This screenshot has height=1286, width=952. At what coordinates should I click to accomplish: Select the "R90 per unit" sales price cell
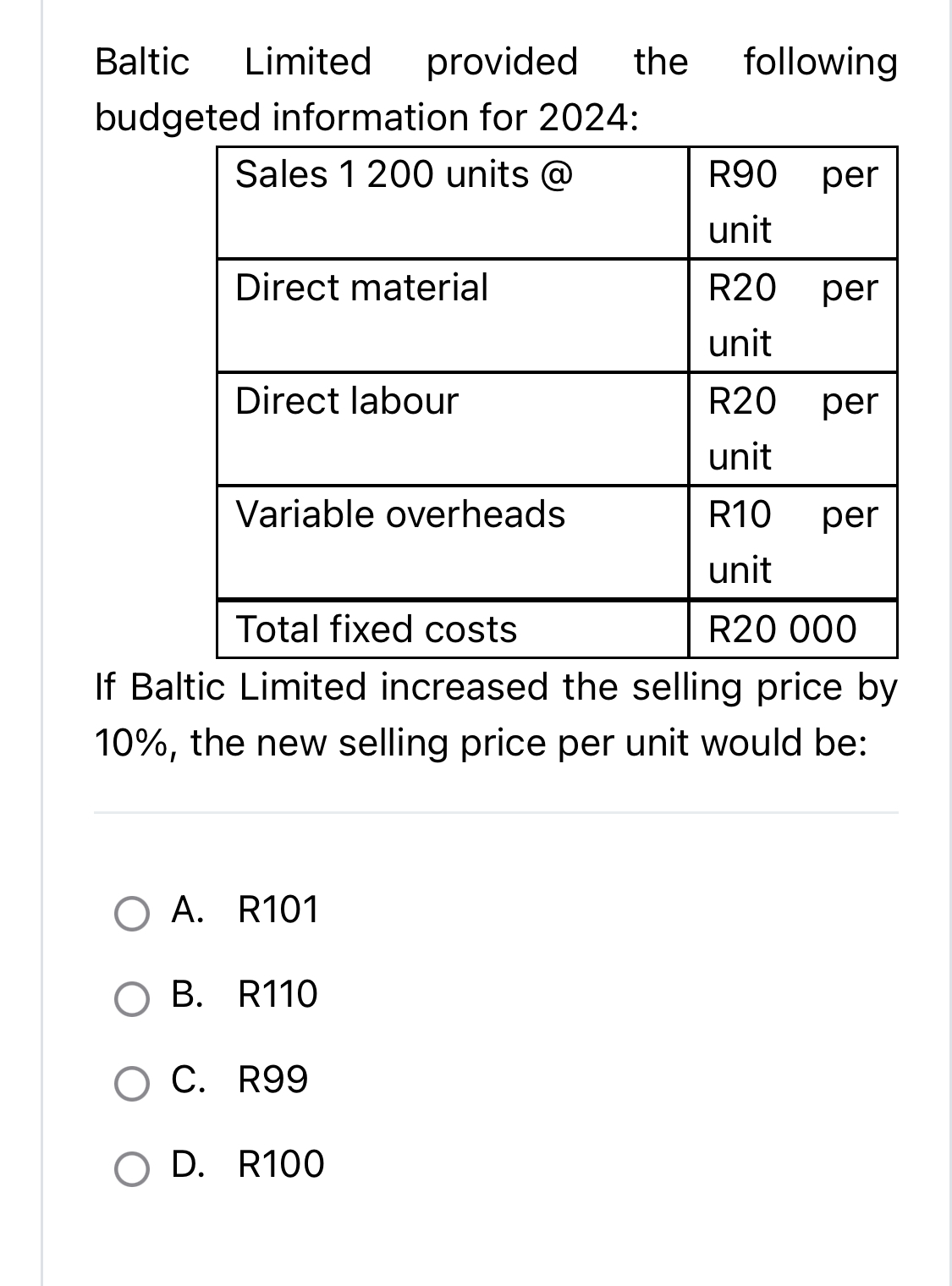(x=793, y=201)
